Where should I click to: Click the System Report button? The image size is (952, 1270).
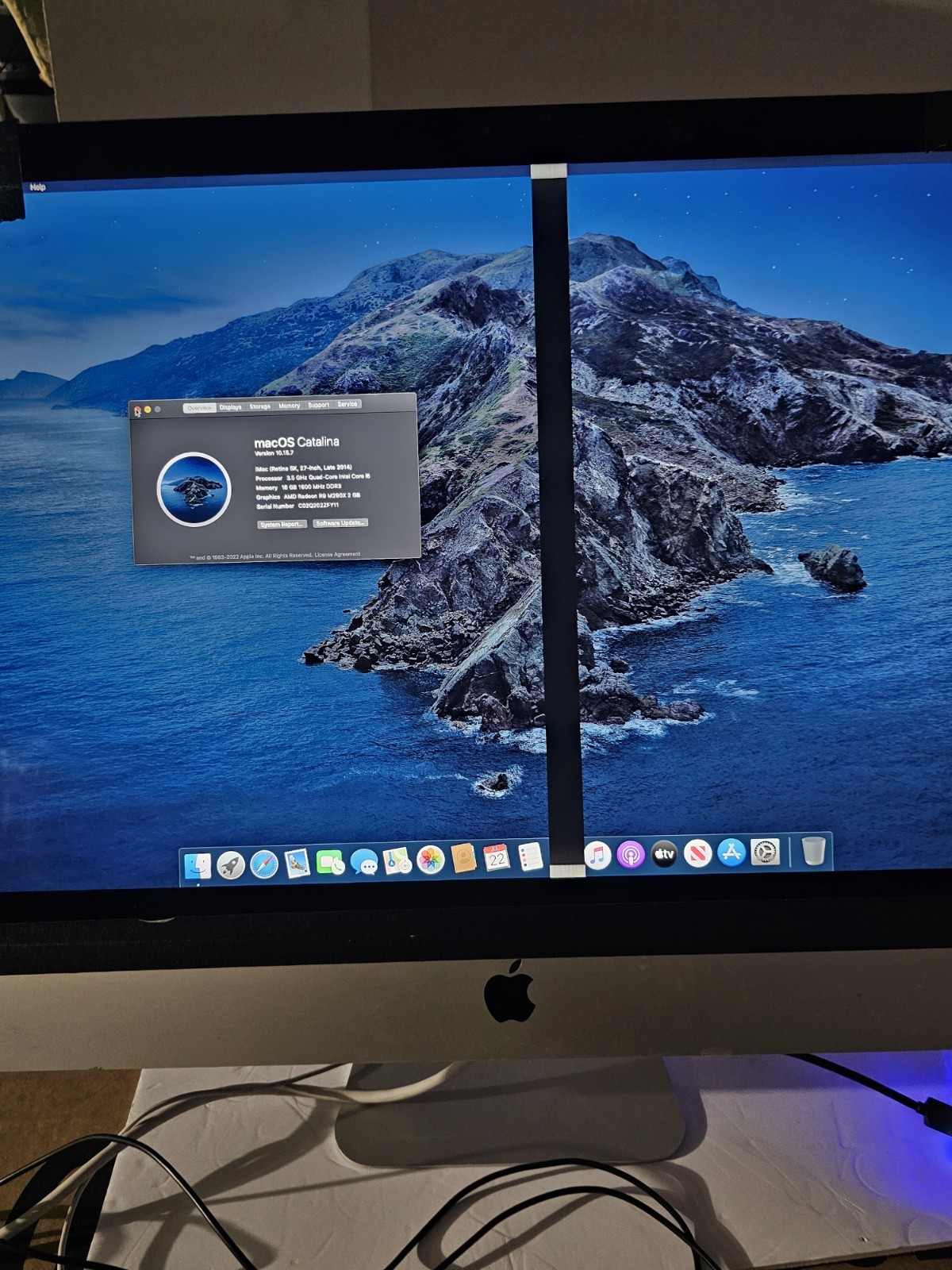coord(282,525)
